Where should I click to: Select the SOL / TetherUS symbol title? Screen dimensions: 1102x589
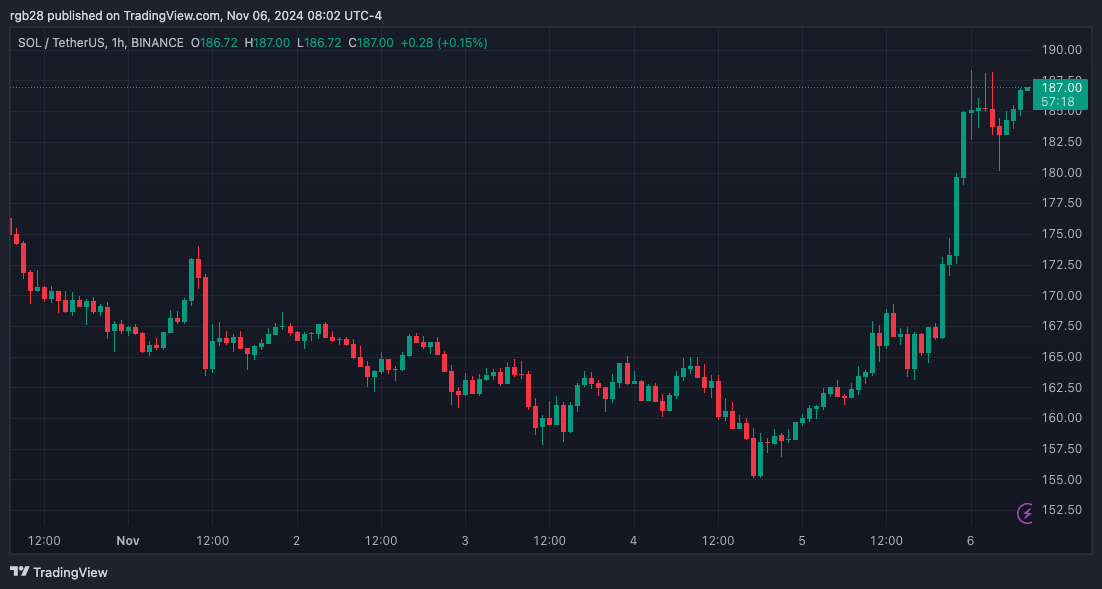pyautogui.click(x=61, y=43)
